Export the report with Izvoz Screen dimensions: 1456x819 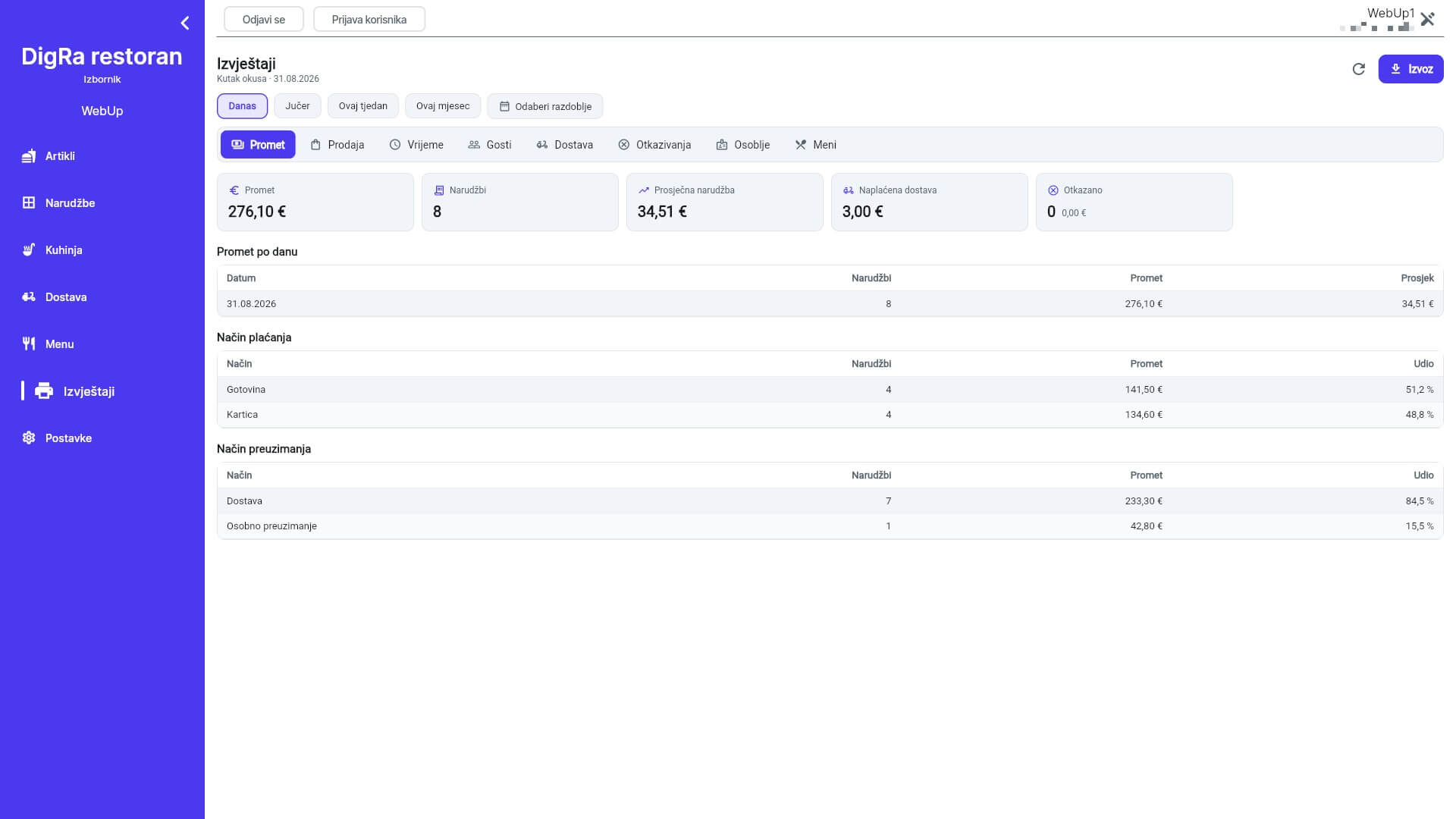(x=1410, y=69)
